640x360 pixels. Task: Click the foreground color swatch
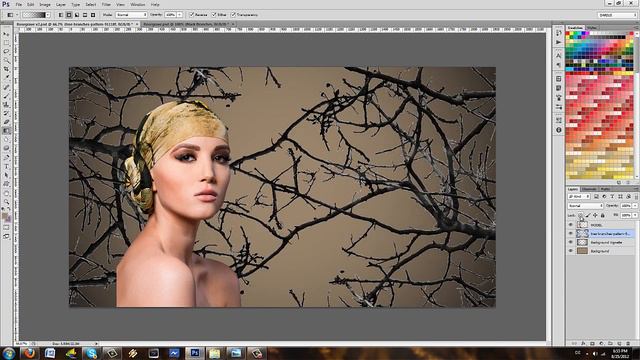coord(5,216)
